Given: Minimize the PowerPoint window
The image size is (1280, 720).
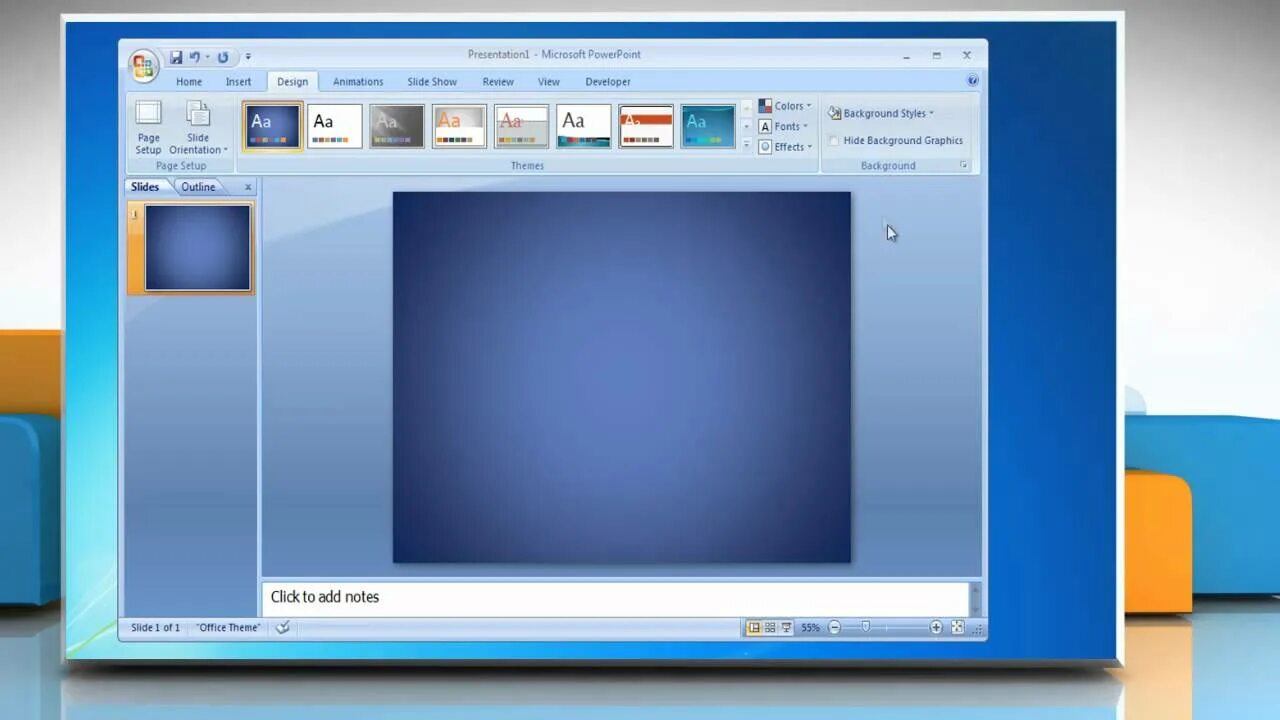Looking at the screenshot, I should click(x=906, y=55).
